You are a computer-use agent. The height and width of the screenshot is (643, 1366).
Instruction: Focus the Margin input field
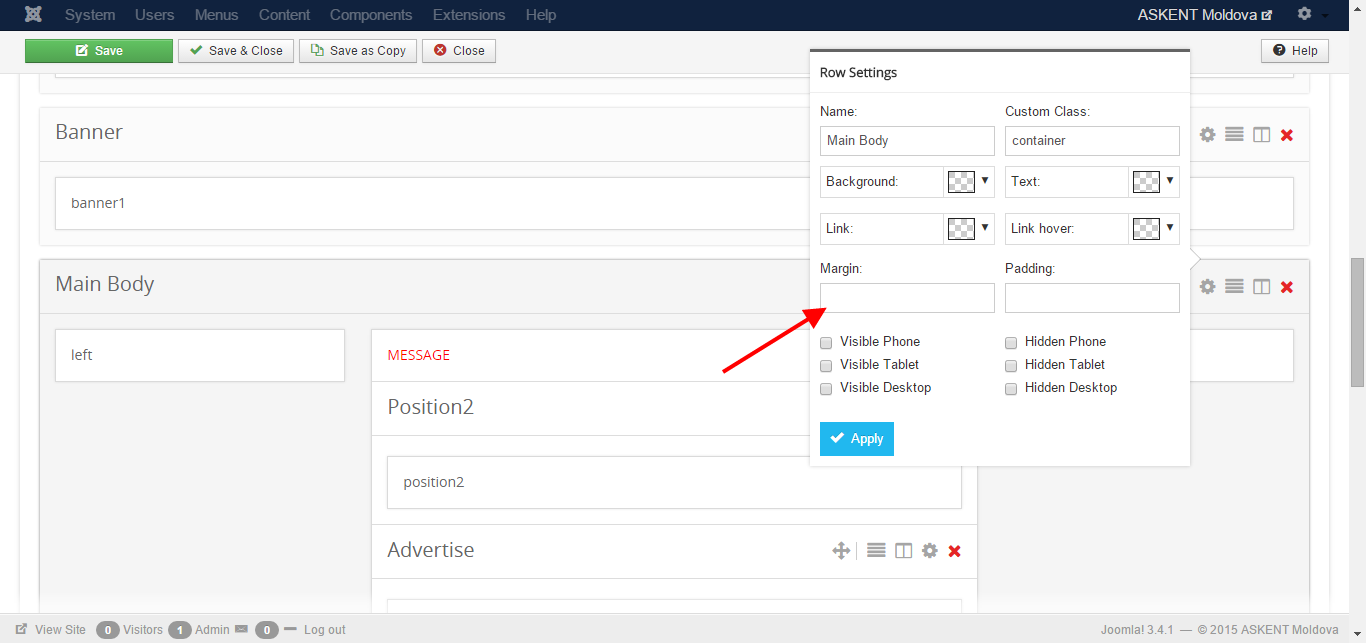pos(907,298)
